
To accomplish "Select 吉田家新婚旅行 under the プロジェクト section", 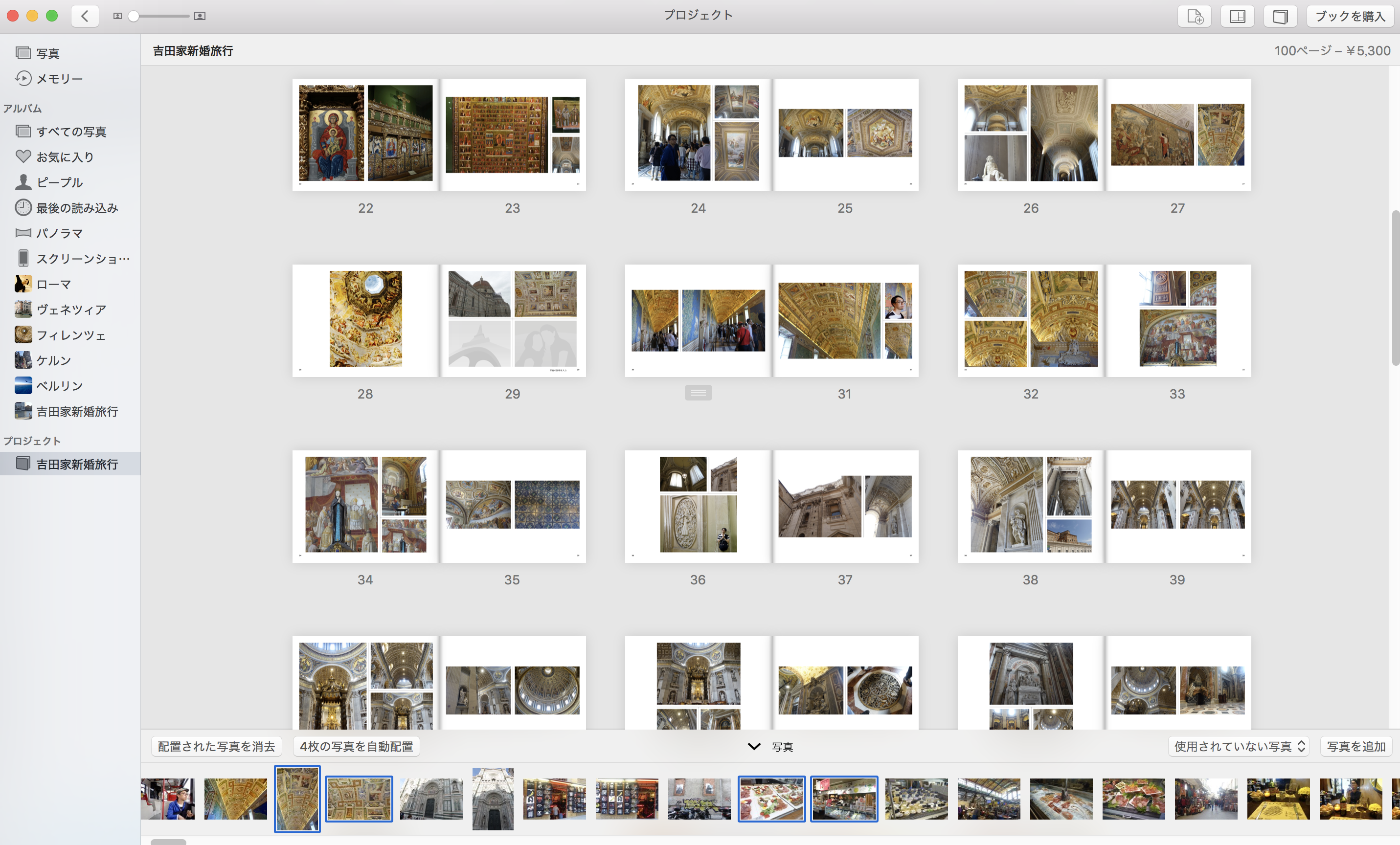I will pos(70,464).
